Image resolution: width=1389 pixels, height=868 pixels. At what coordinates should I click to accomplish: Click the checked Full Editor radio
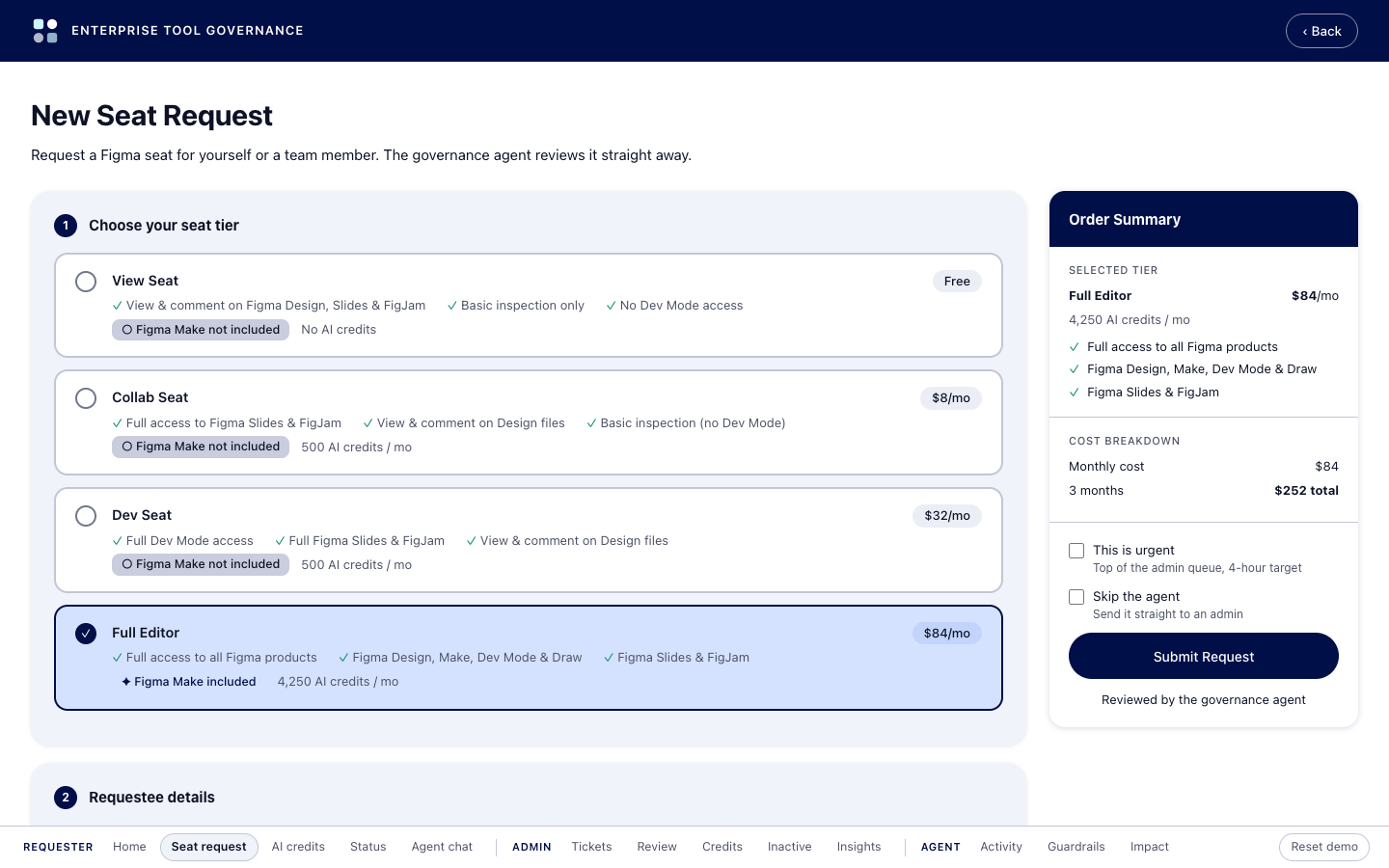pos(86,634)
